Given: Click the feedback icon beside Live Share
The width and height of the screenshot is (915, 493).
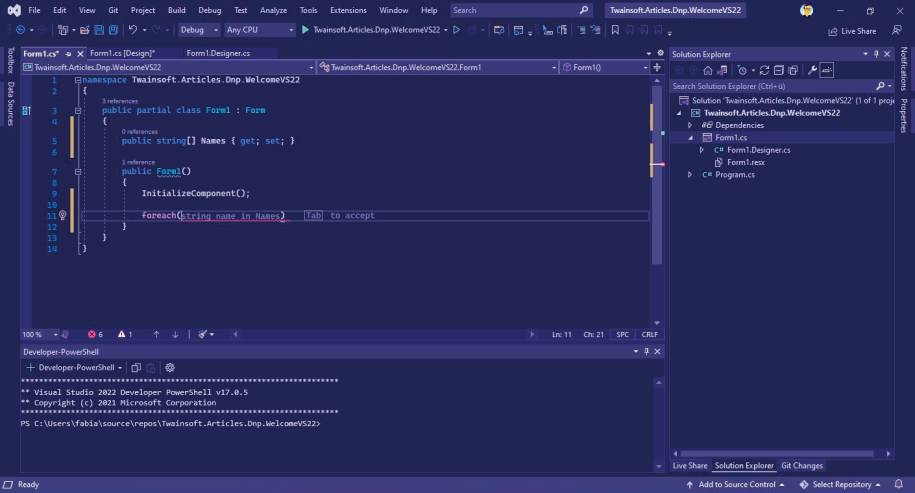Looking at the screenshot, I should point(896,30).
